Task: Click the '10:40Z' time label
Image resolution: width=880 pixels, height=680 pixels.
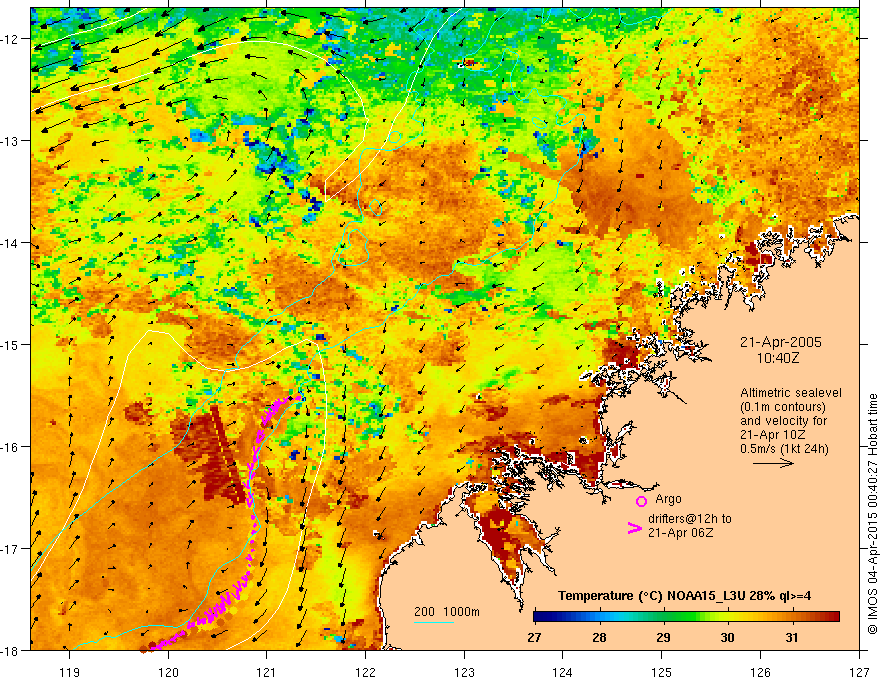Action: tap(778, 357)
